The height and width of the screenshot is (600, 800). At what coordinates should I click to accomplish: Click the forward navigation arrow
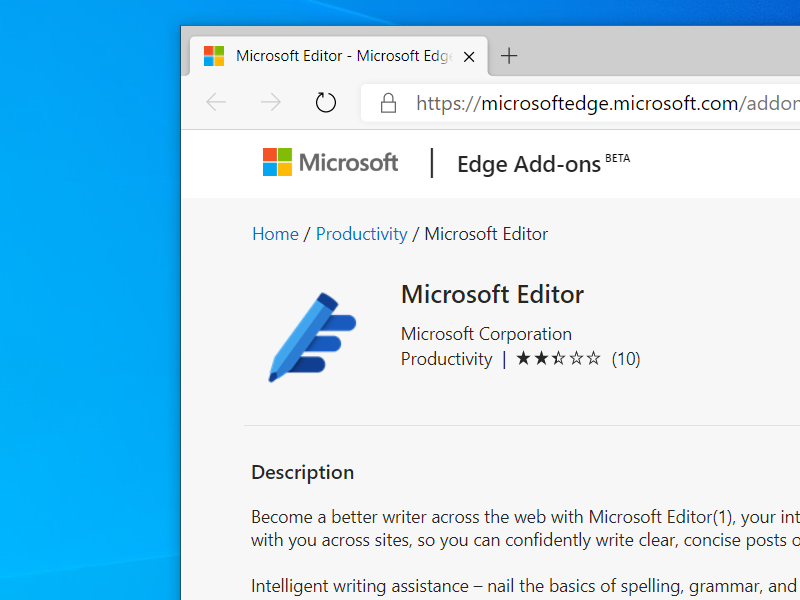click(x=270, y=103)
